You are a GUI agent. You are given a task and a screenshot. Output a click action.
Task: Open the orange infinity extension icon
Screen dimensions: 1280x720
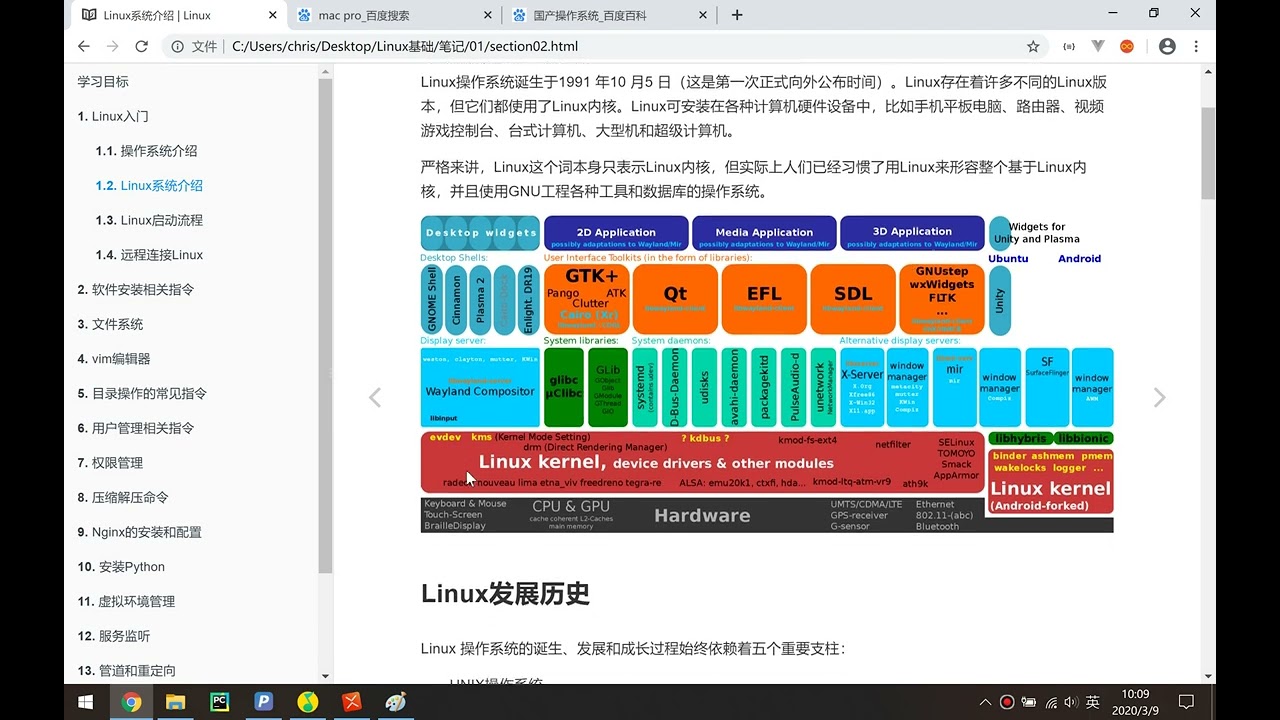pyautogui.click(x=1127, y=46)
